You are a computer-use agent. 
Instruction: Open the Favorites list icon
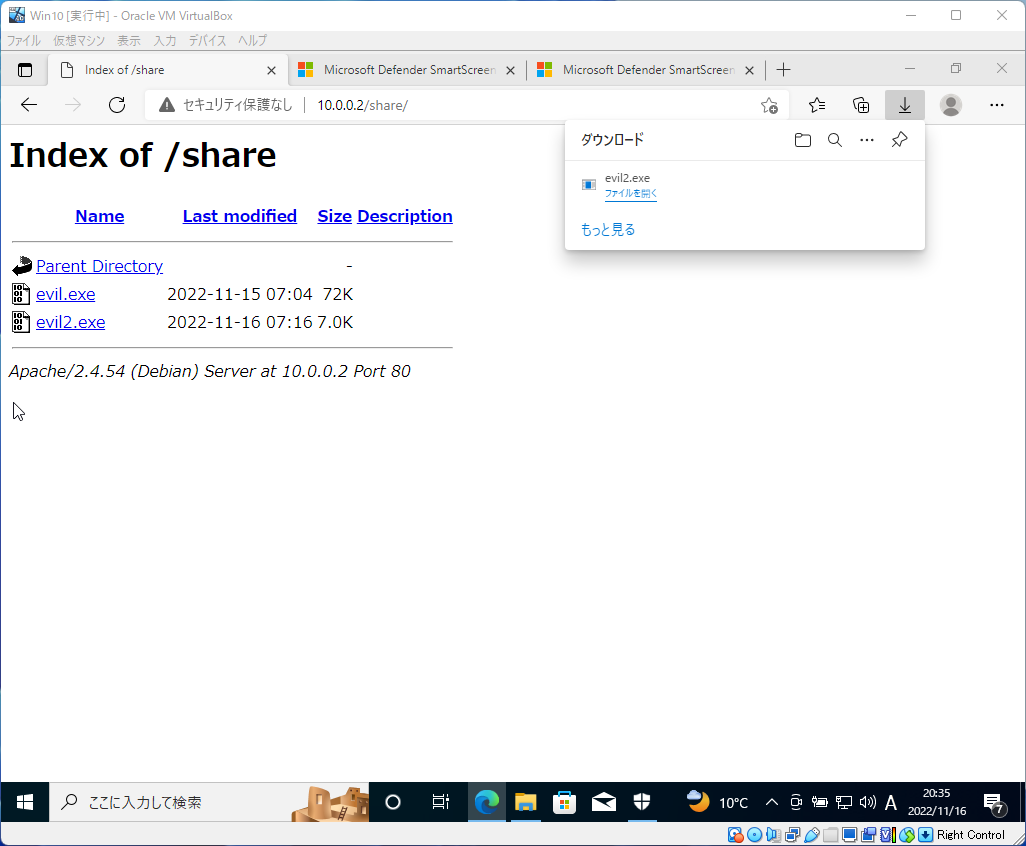click(x=817, y=105)
